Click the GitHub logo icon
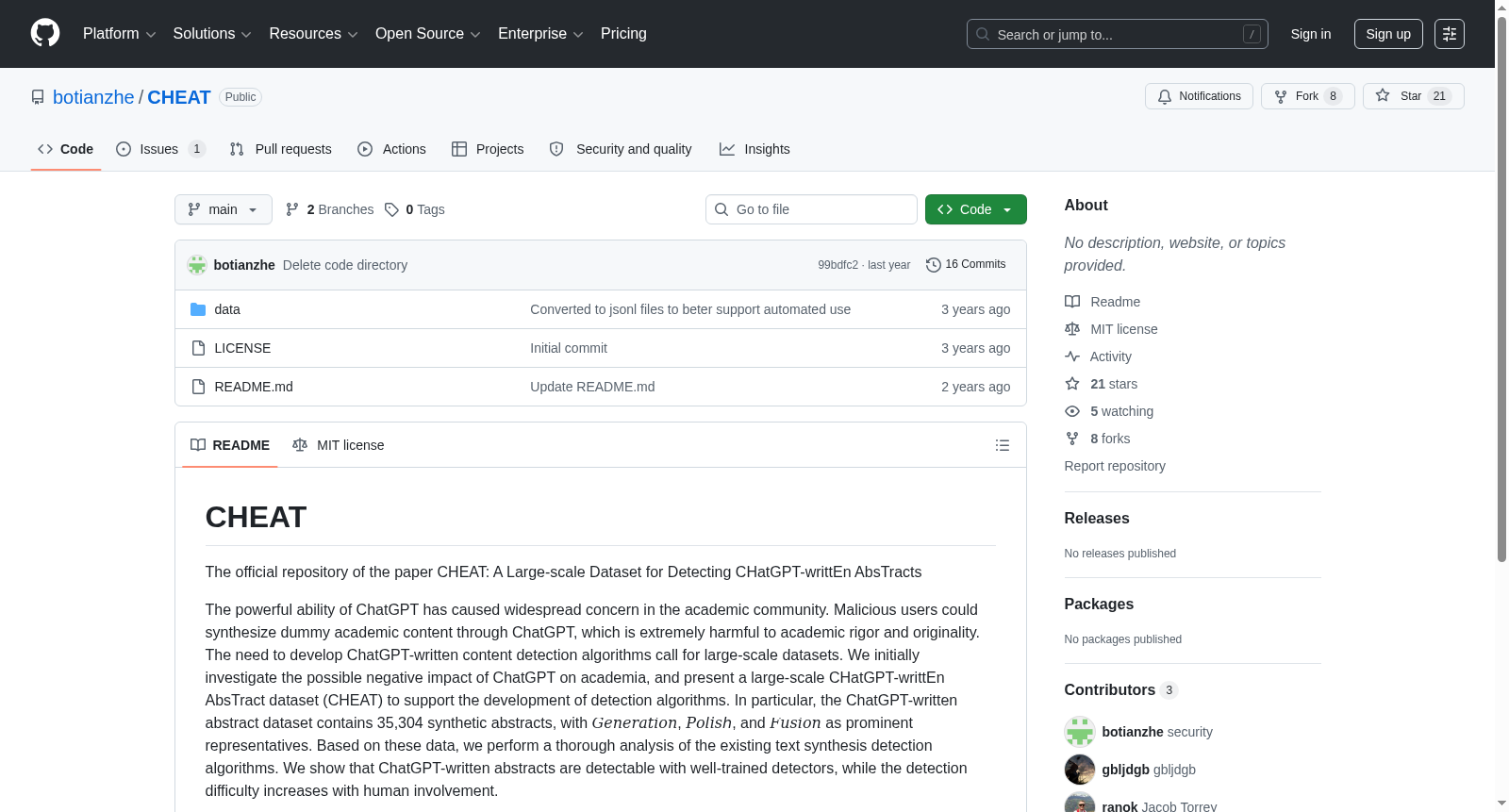This screenshot has height=812, width=1509. (45, 33)
